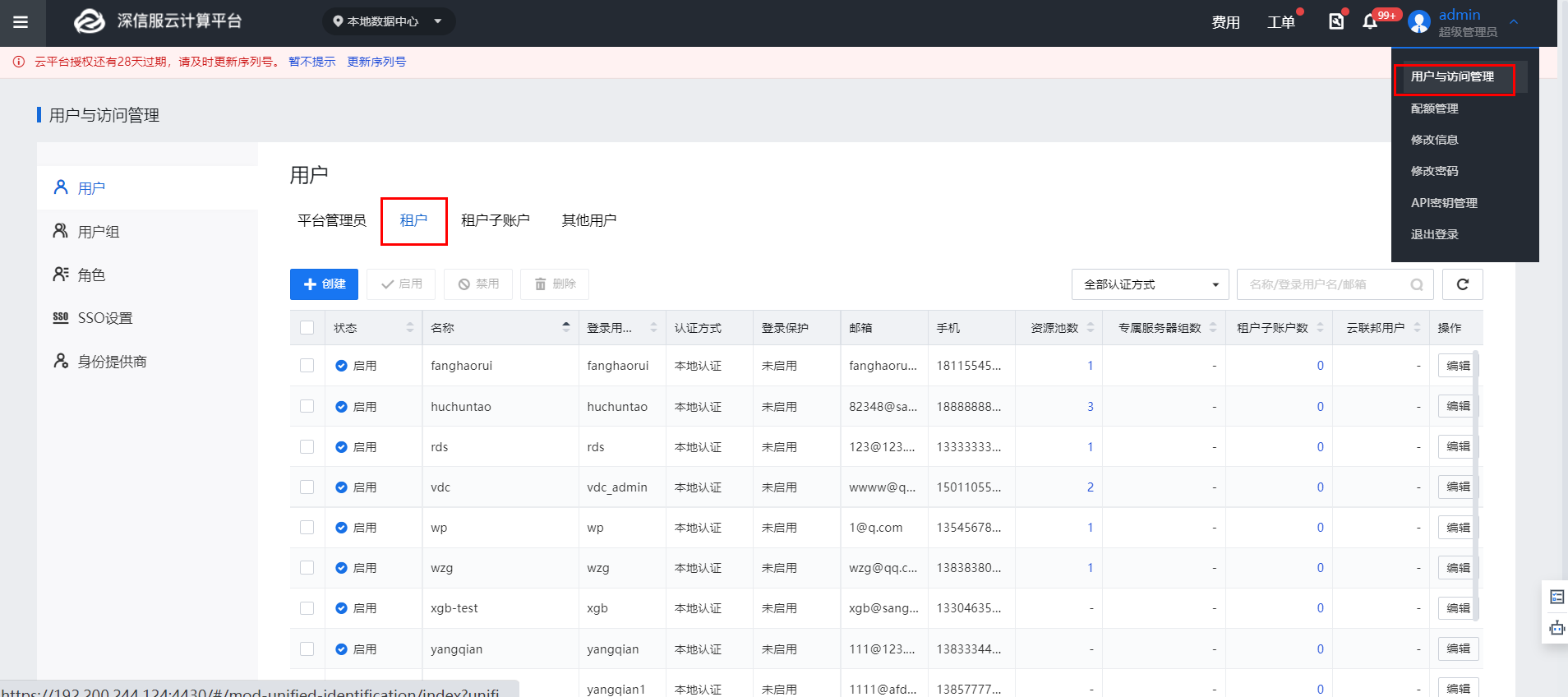Click the 禁用 toolbar button
Screen dimensions: 1568x697
(x=478, y=284)
